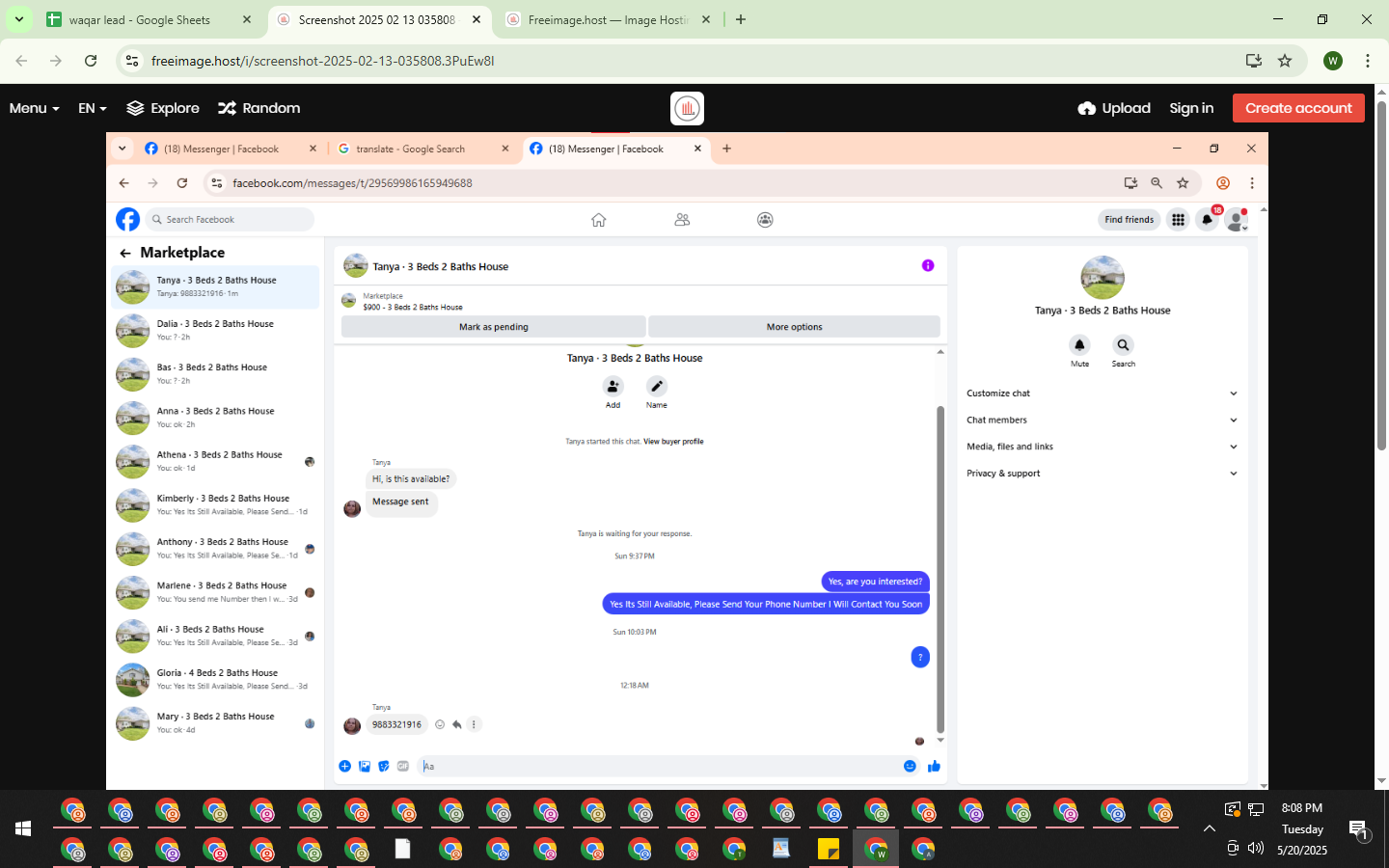This screenshot has width=1389, height=868.
Task: Click the blue plus icon in message composer
Action: pos(345,766)
